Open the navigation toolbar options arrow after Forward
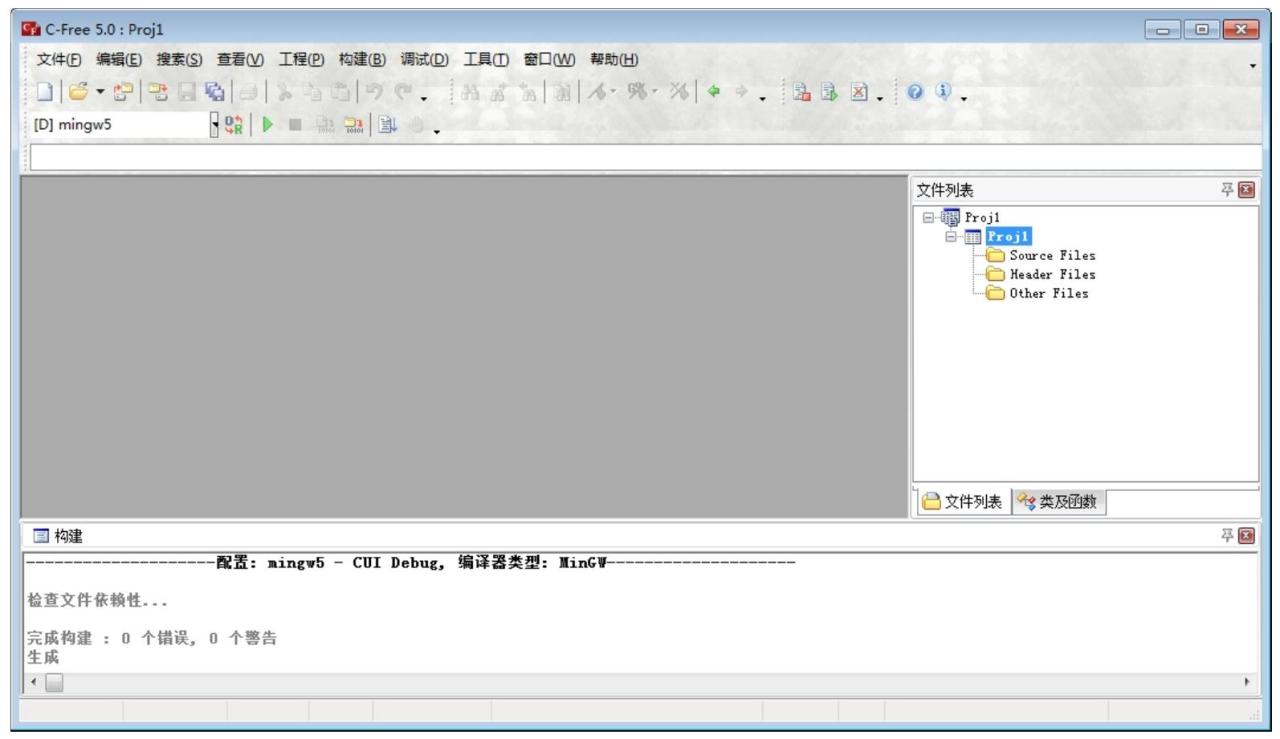This screenshot has height=739, width=1280. (763, 98)
